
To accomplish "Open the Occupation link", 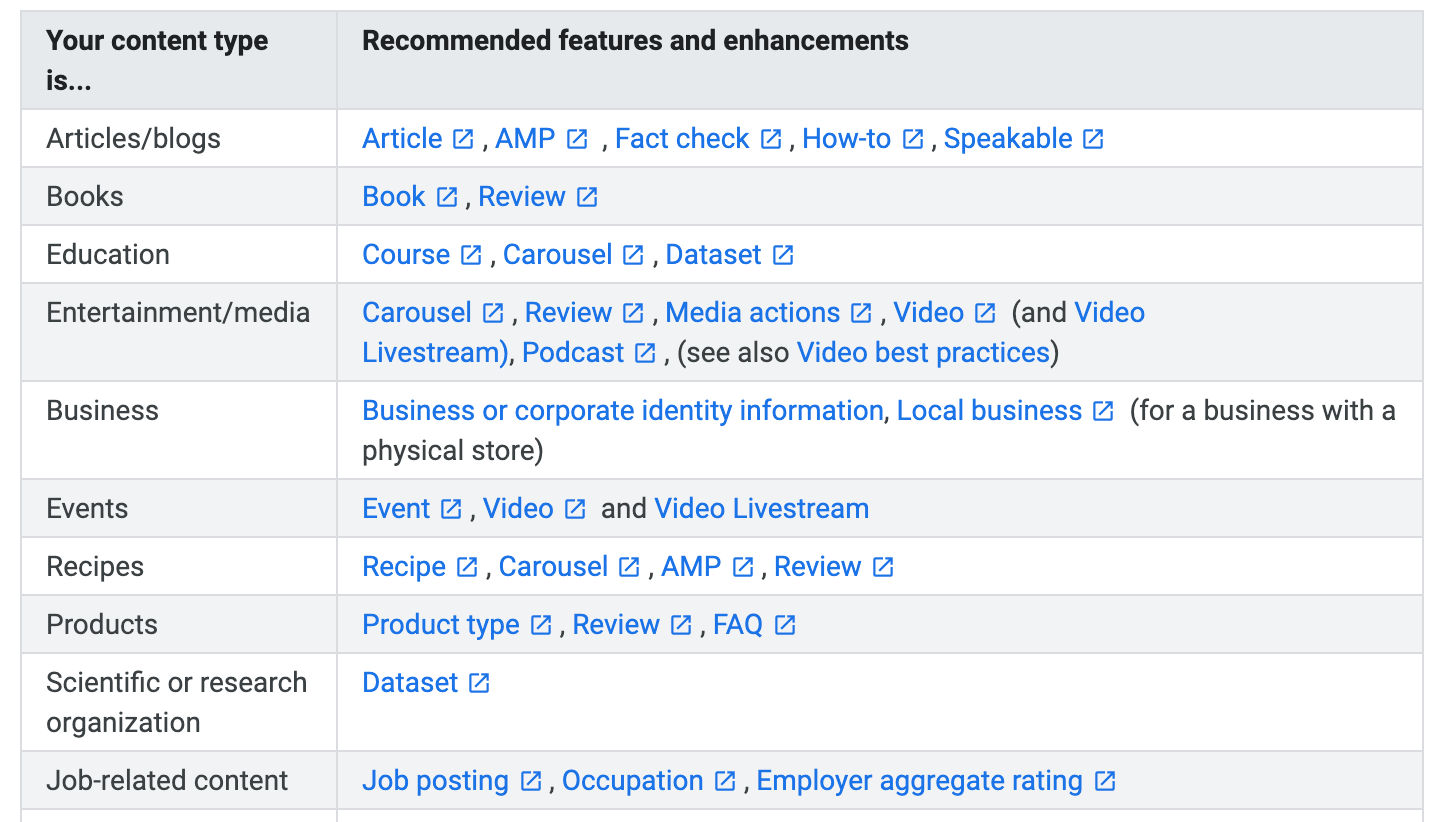I will [x=632, y=781].
